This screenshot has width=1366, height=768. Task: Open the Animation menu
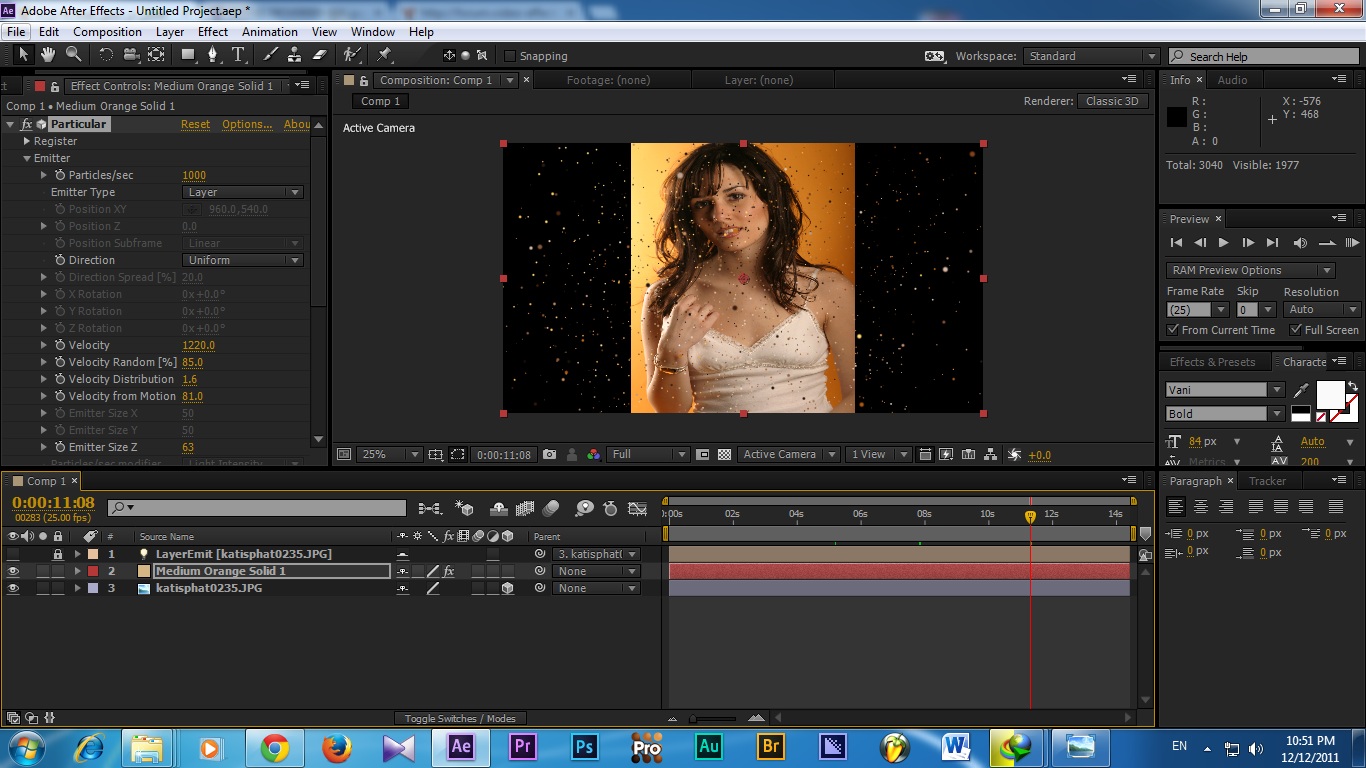pos(270,32)
